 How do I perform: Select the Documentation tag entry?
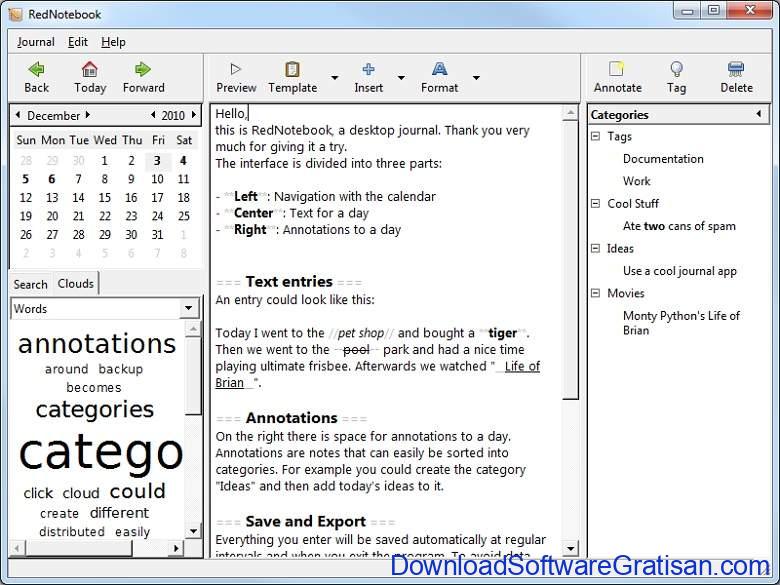pyautogui.click(x=663, y=159)
